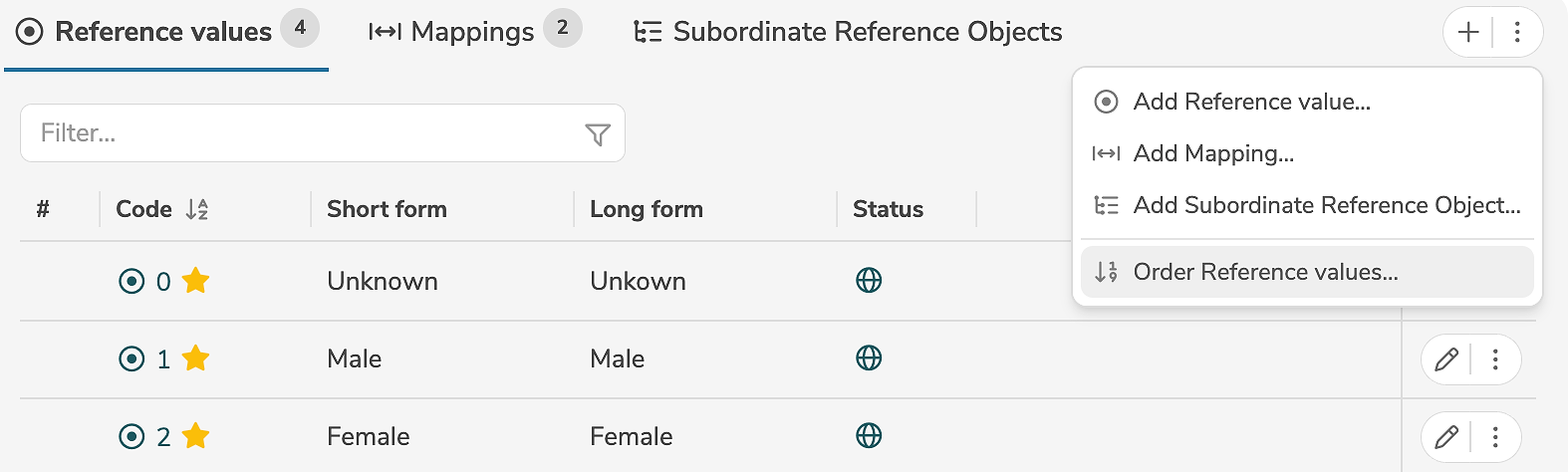Sort by the Code column sort icon
The width and height of the screenshot is (1568, 472).
click(x=197, y=209)
